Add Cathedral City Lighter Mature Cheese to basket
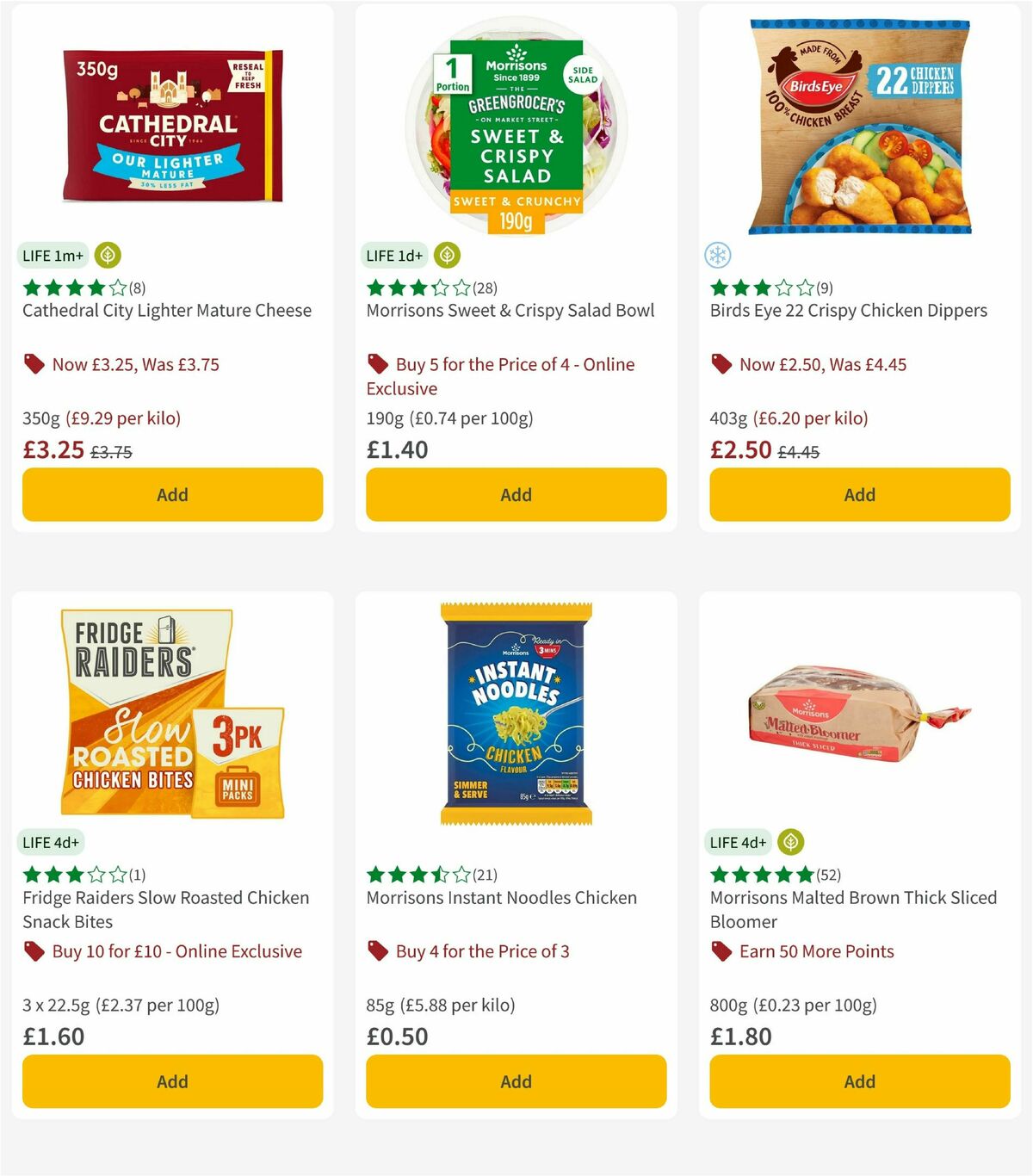Image resolution: width=1033 pixels, height=1176 pixels. pyautogui.click(x=172, y=495)
